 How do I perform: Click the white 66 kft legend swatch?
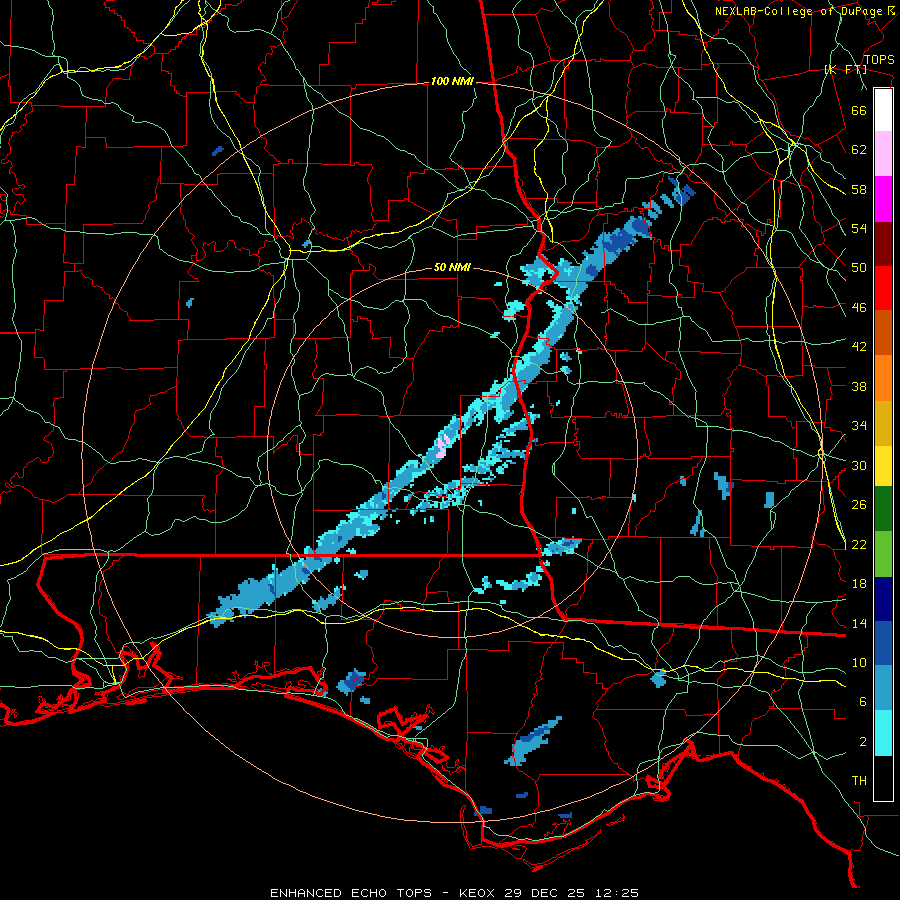(x=883, y=110)
